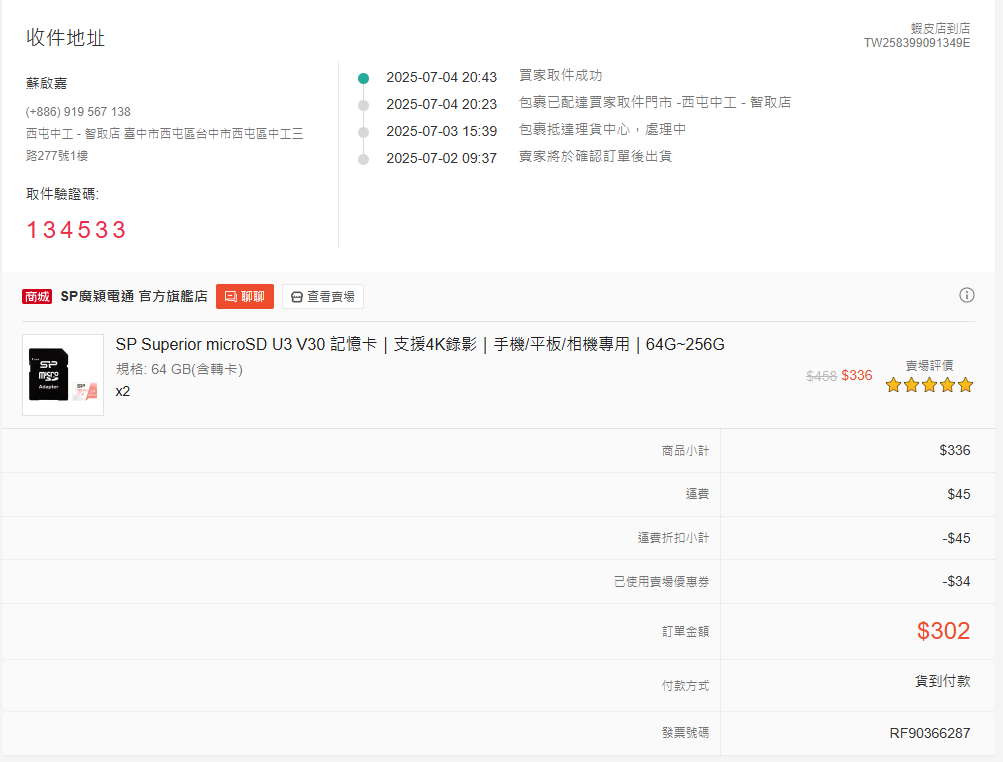Open the SP Superior microSD product title
The height and width of the screenshot is (762, 1003).
[x=420, y=345]
